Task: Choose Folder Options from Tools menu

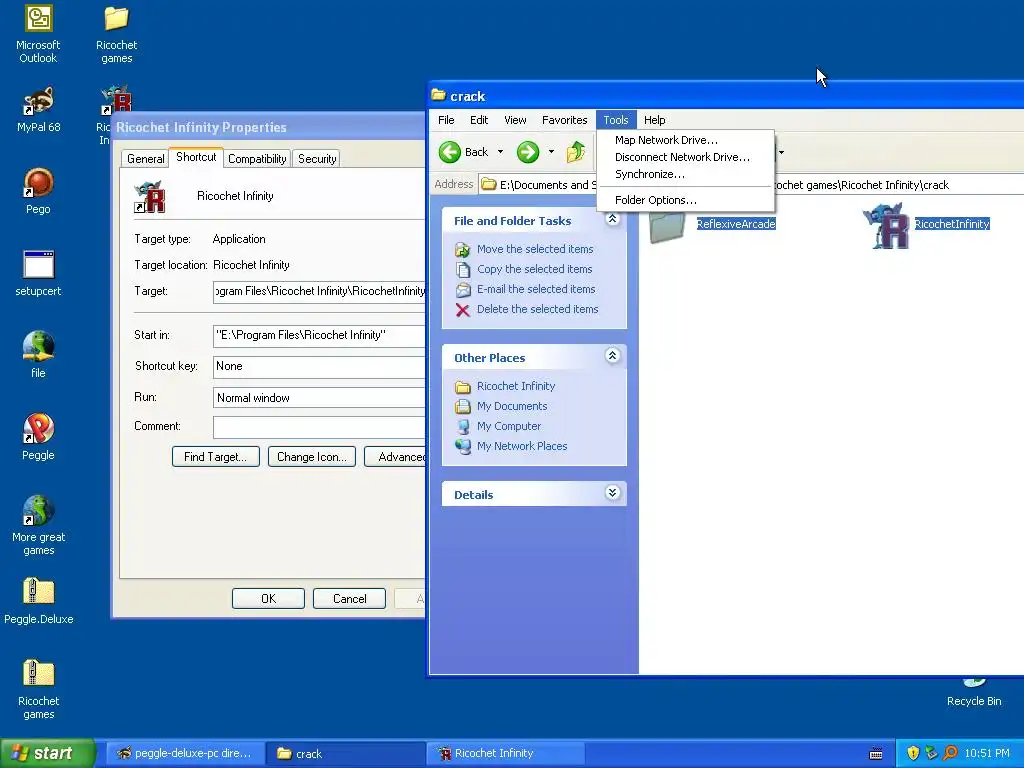Action: point(685,200)
